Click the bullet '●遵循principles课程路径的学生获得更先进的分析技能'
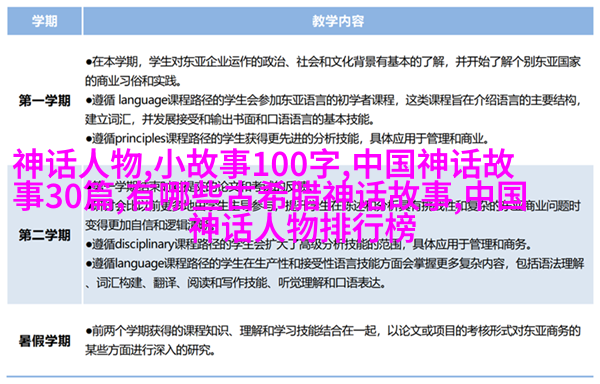 [287, 138]
